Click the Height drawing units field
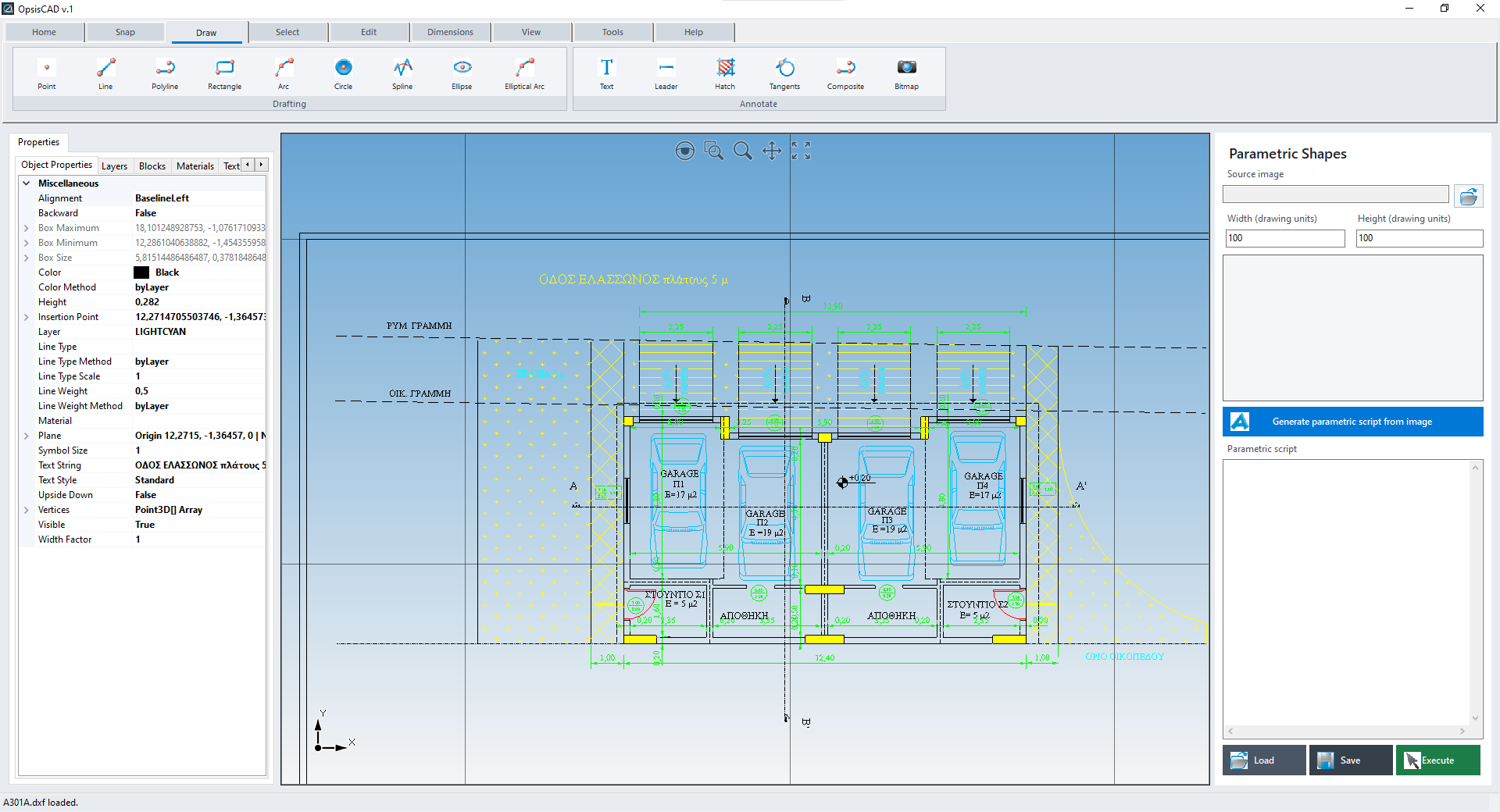The width and height of the screenshot is (1500, 812). click(1420, 238)
